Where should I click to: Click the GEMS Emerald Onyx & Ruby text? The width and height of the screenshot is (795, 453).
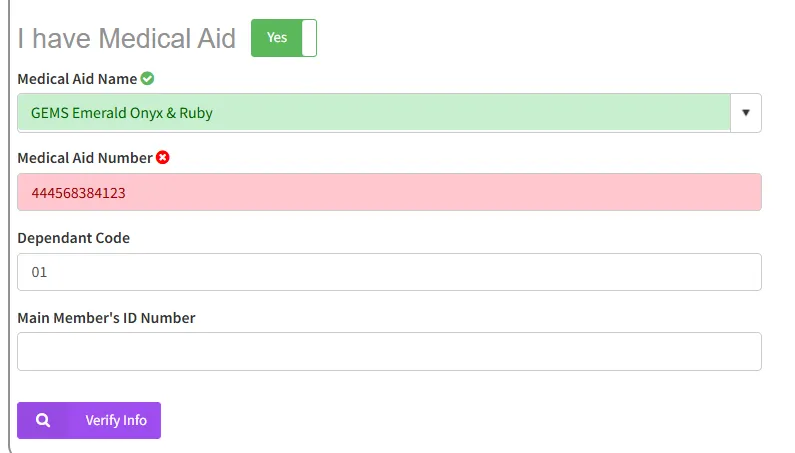(x=122, y=113)
